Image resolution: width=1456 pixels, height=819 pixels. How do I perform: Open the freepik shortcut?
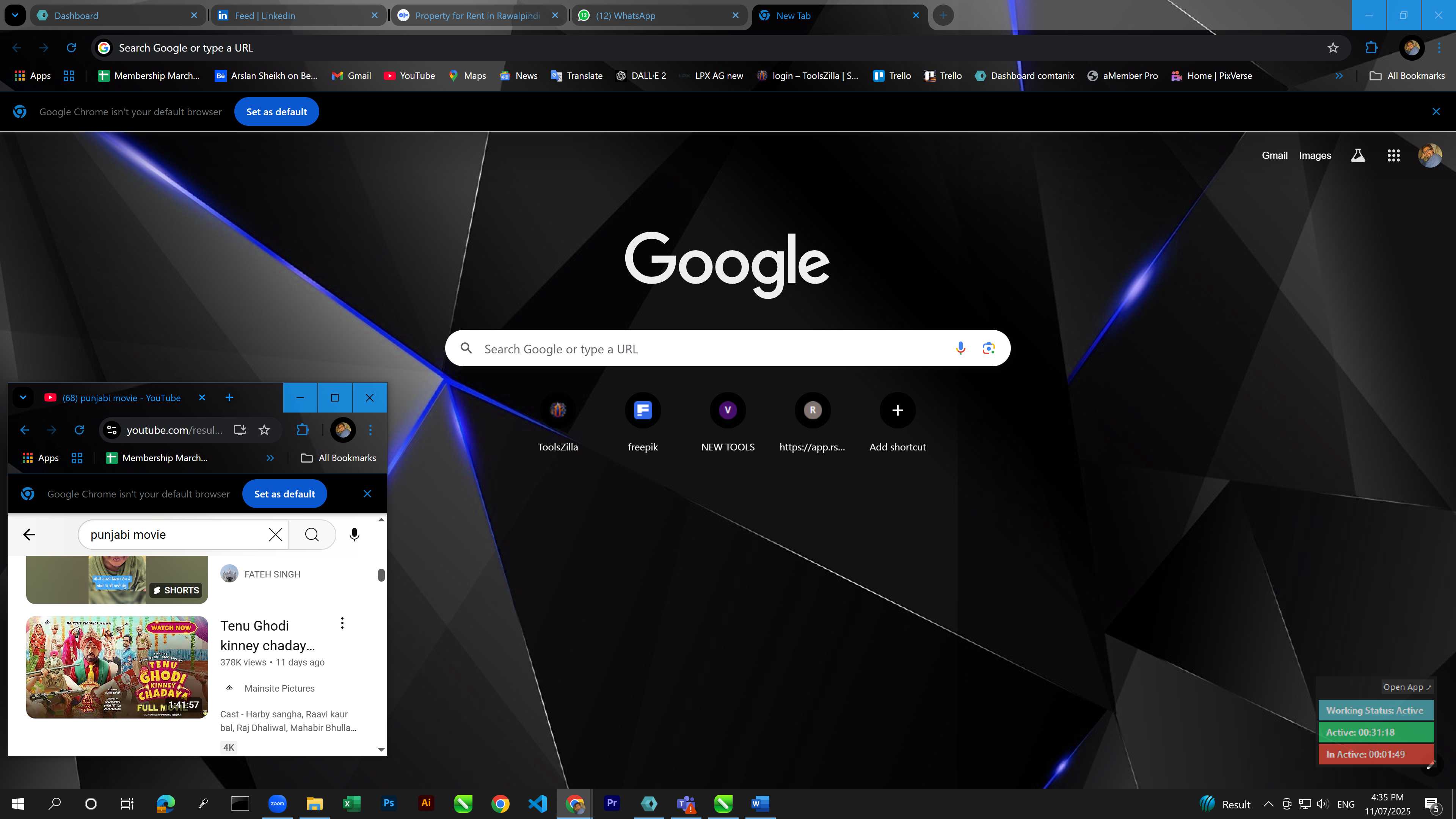[643, 423]
